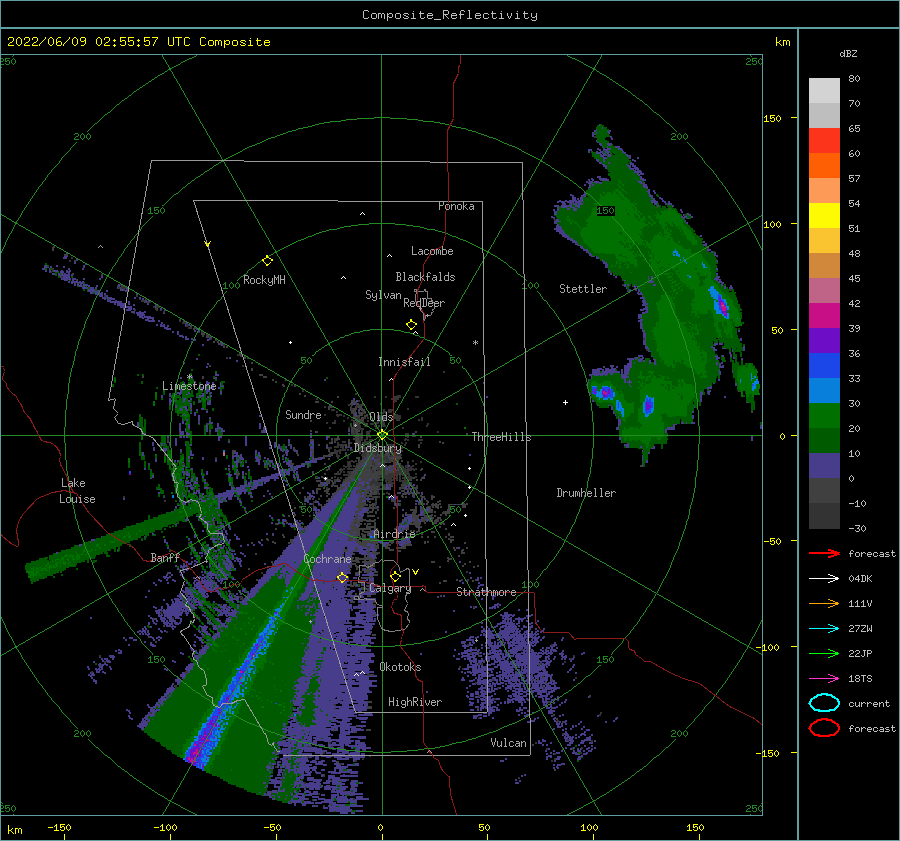Click the red forecast arrow in legend
Viewport: 900px width, 841px height.
(824, 553)
